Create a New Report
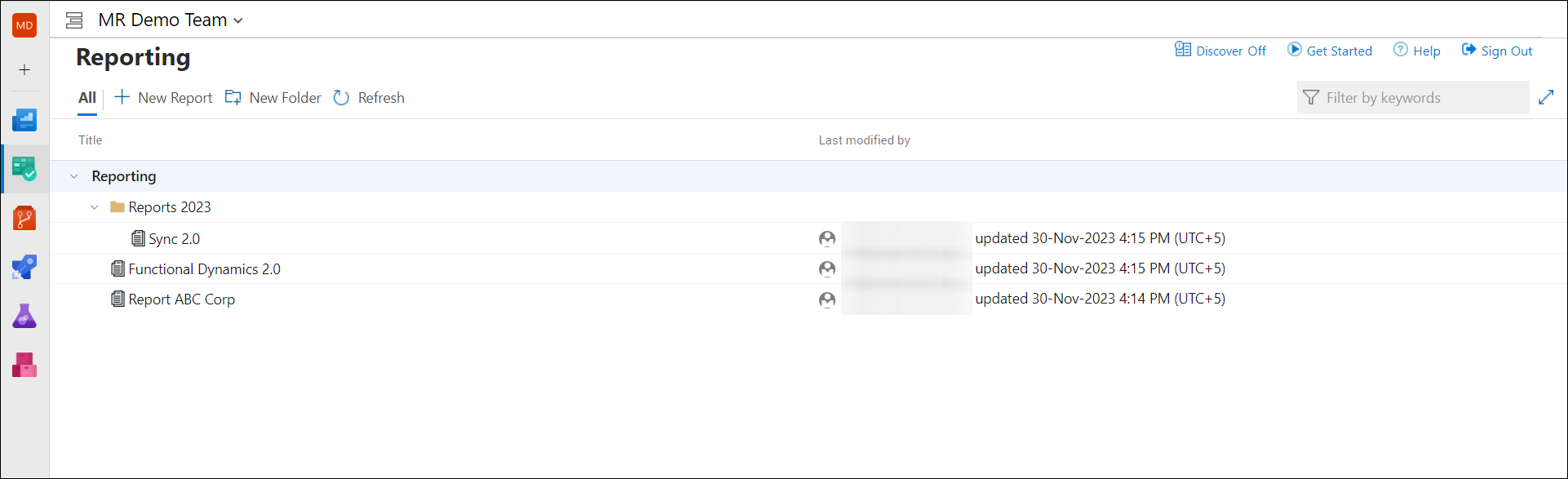The width and height of the screenshot is (1568, 479). coord(163,98)
